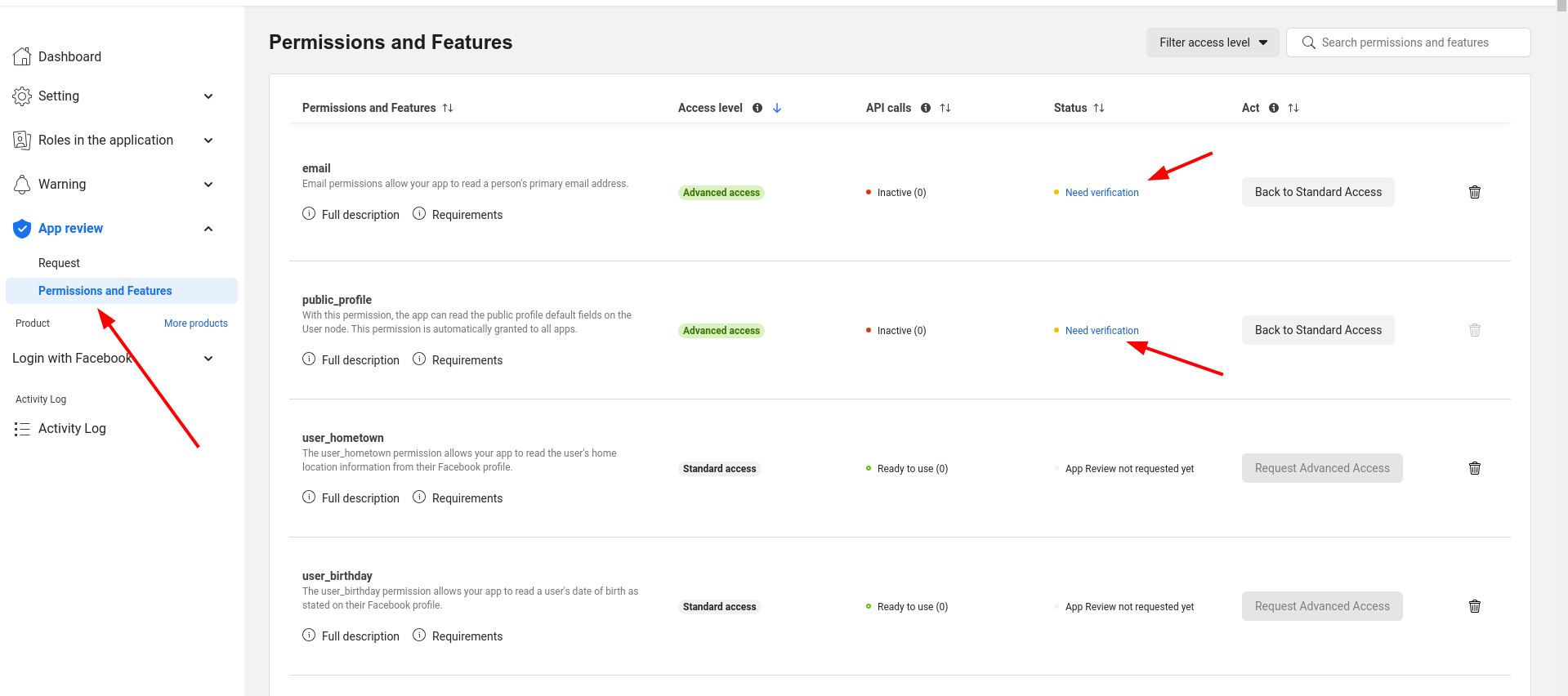Open the Filter access level dropdown
Viewport: 1568px width, 696px height.
point(1213,42)
